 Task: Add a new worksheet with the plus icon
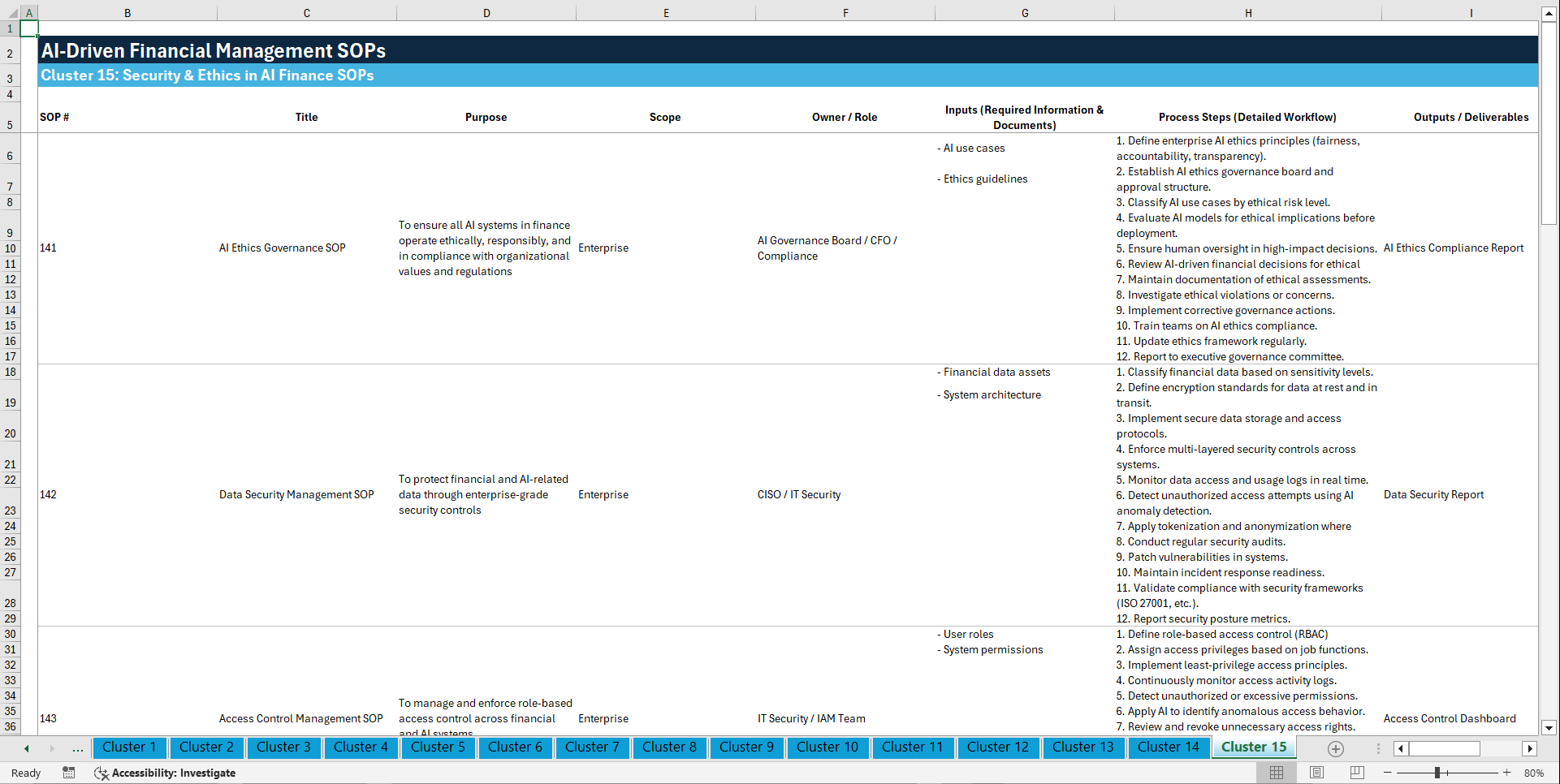pos(1335,748)
